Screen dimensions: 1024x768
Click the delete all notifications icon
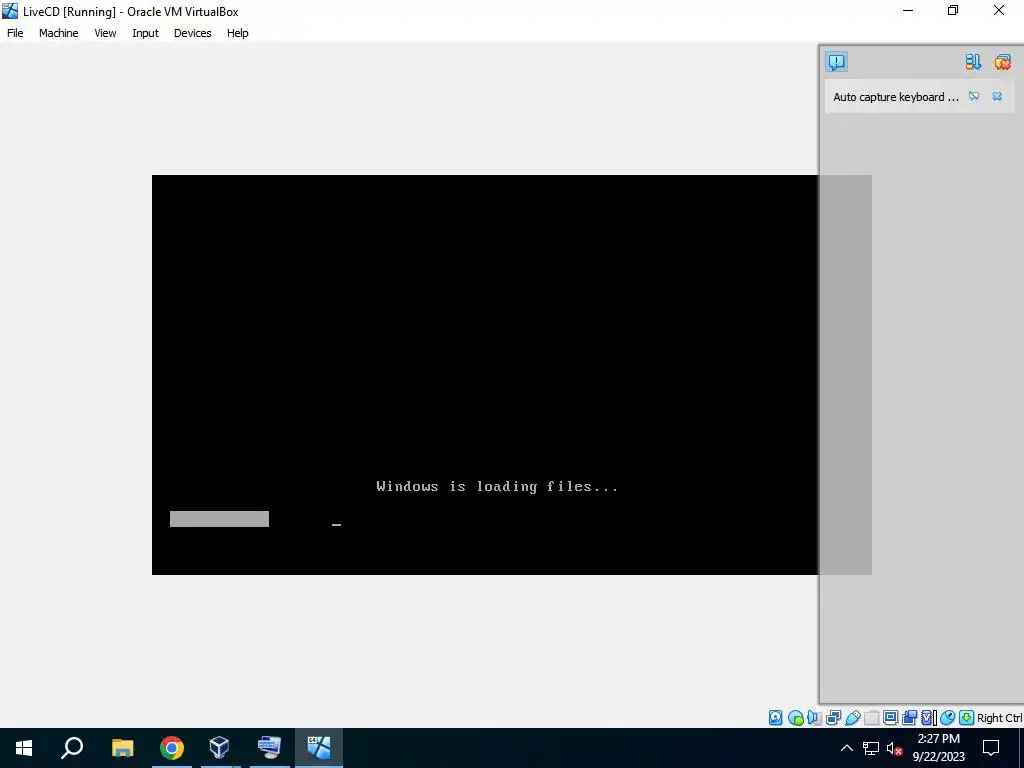click(1002, 61)
